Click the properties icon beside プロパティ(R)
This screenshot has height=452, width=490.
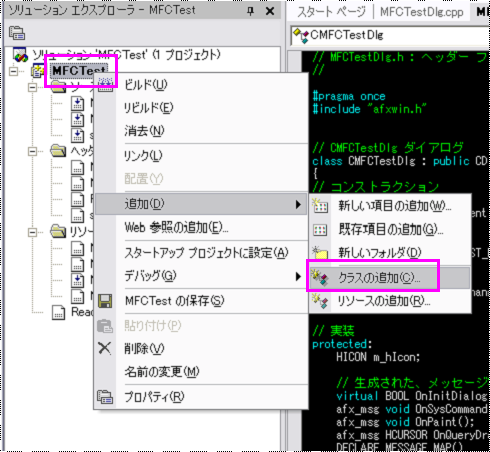105,397
